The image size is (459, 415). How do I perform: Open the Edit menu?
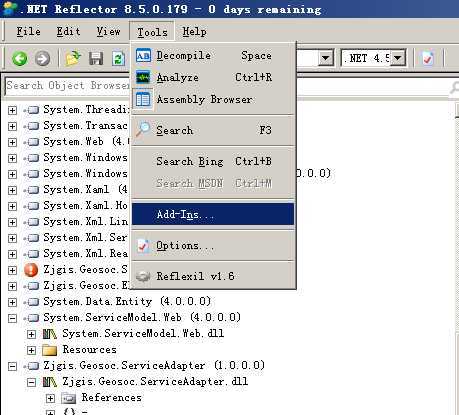pos(68,32)
